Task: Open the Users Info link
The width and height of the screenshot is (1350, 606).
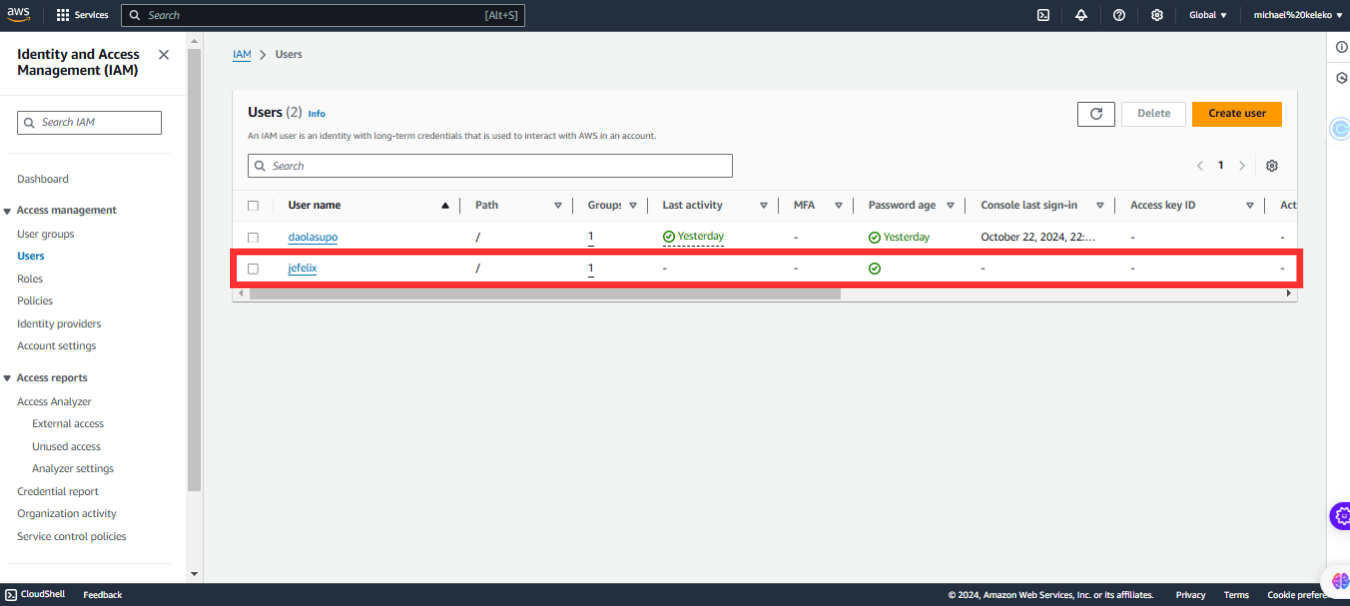Action: [x=316, y=114]
